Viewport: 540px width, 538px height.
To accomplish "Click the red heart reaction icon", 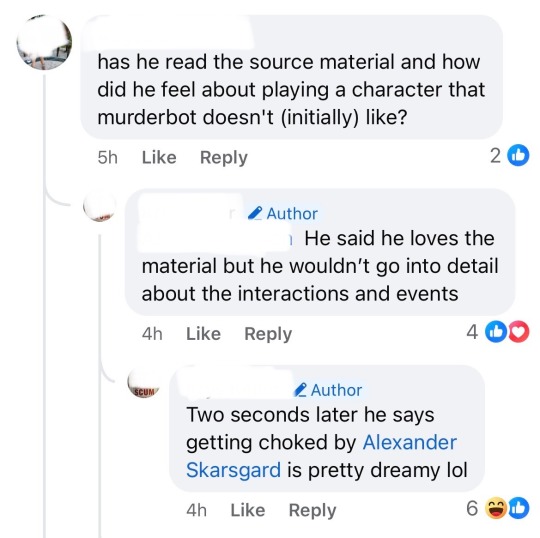I will pos(519,332).
